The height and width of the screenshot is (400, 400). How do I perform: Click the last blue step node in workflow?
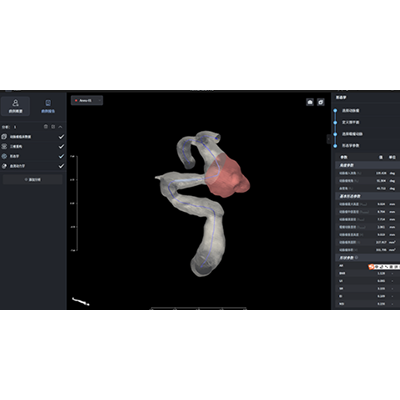coord(335,146)
